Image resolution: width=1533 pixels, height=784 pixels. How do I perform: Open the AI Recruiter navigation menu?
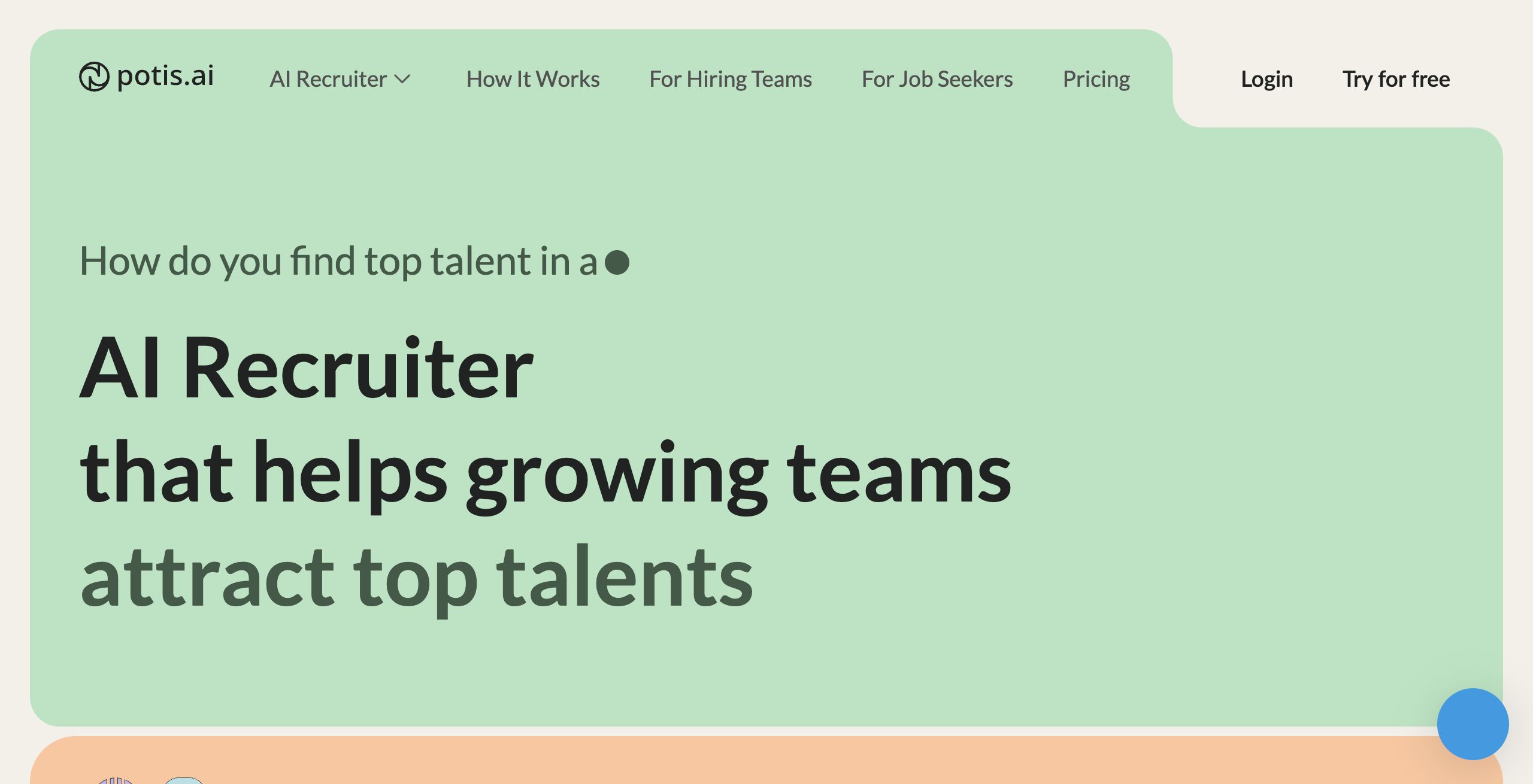pos(328,79)
